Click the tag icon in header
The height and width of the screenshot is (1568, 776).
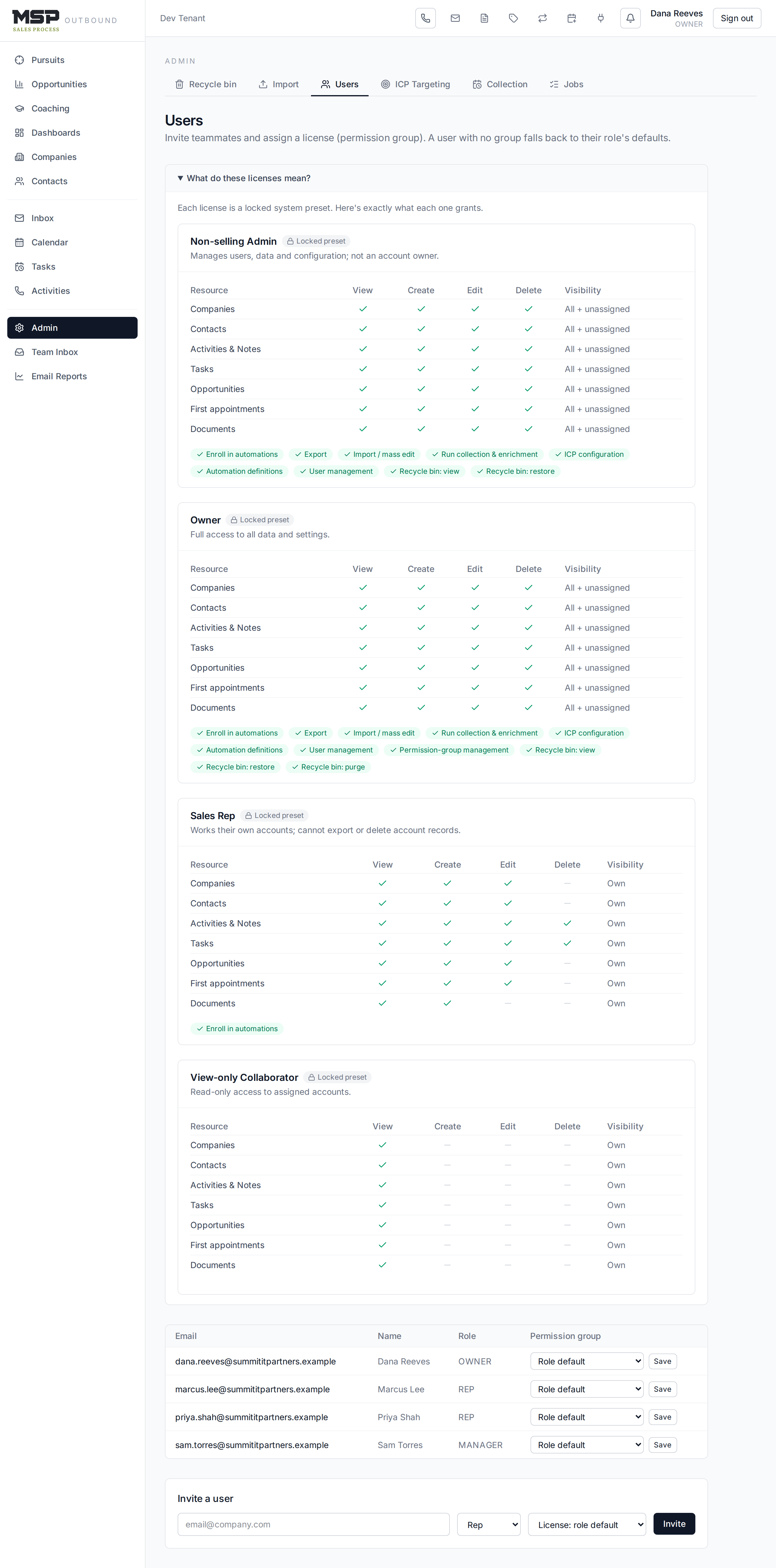tap(513, 18)
